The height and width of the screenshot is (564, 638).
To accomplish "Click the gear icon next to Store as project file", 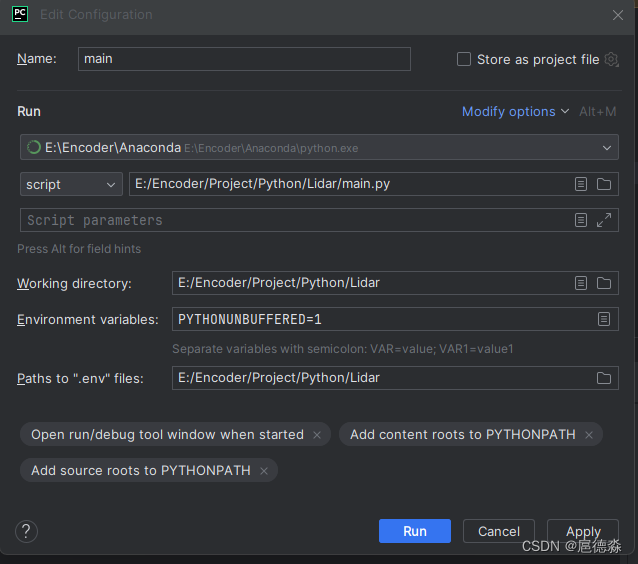I will (611, 59).
